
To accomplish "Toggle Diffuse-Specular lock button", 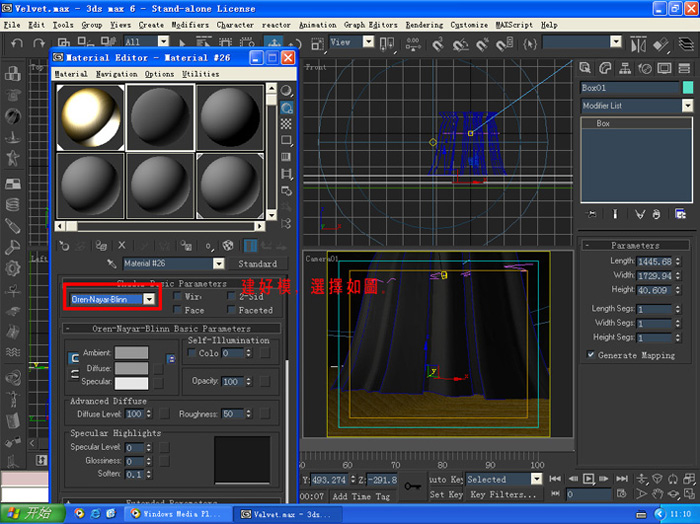I will (75, 374).
